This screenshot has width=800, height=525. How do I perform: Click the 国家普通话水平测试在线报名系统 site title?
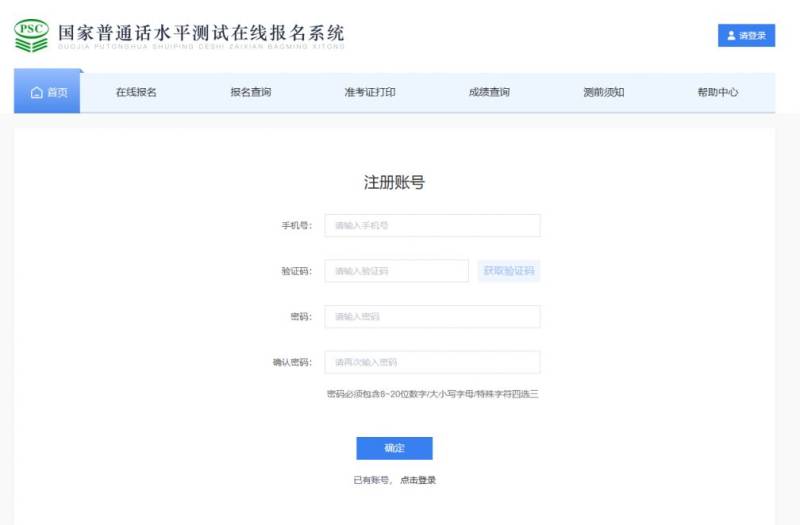click(x=200, y=32)
